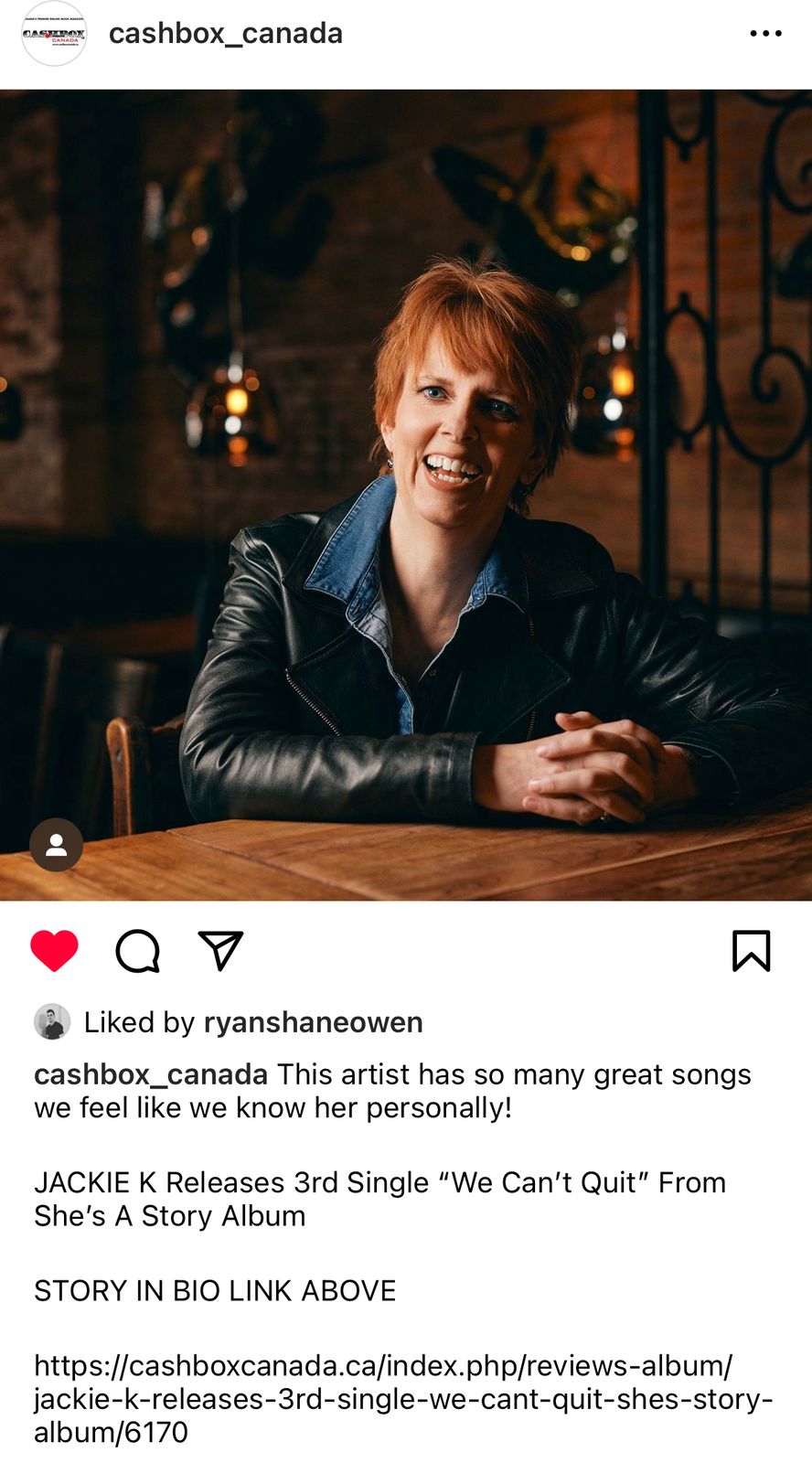Tap the "JACKIE K Releases 3rd Single" caption line
The width and height of the screenshot is (812, 1463).
pyautogui.click(x=380, y=1183)
